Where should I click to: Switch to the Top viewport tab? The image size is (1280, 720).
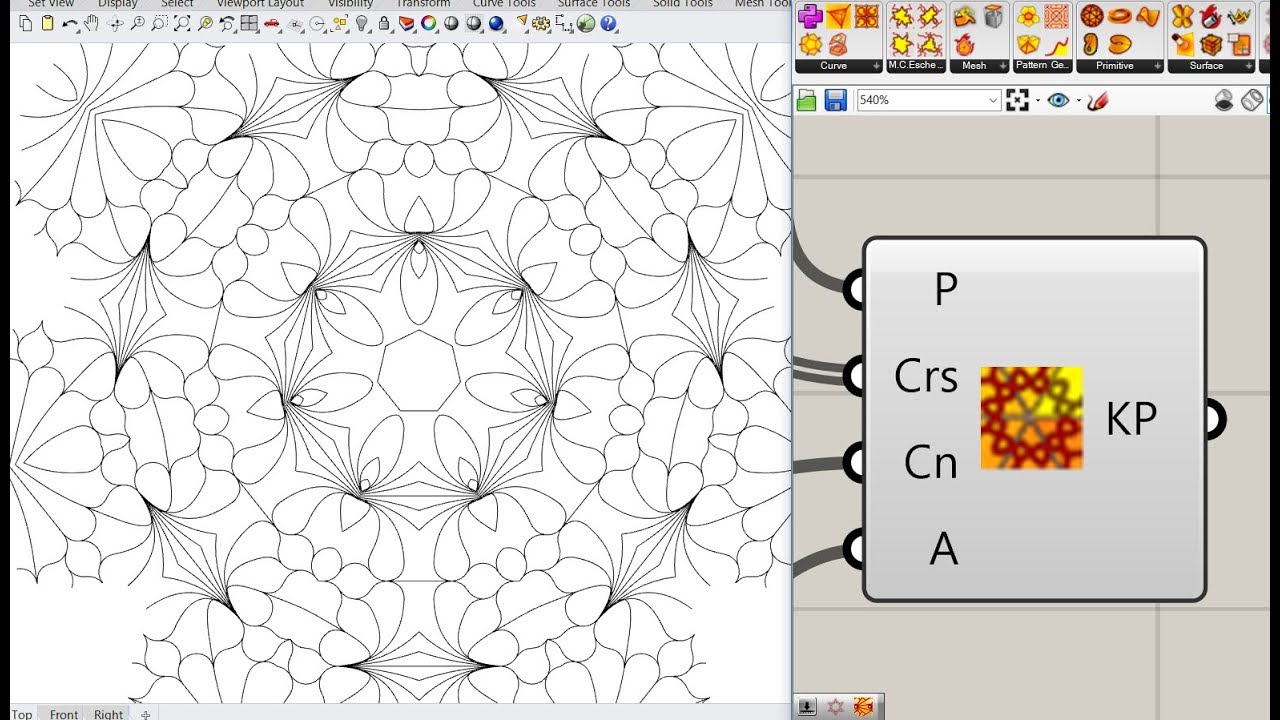click(x=21, y=714)
